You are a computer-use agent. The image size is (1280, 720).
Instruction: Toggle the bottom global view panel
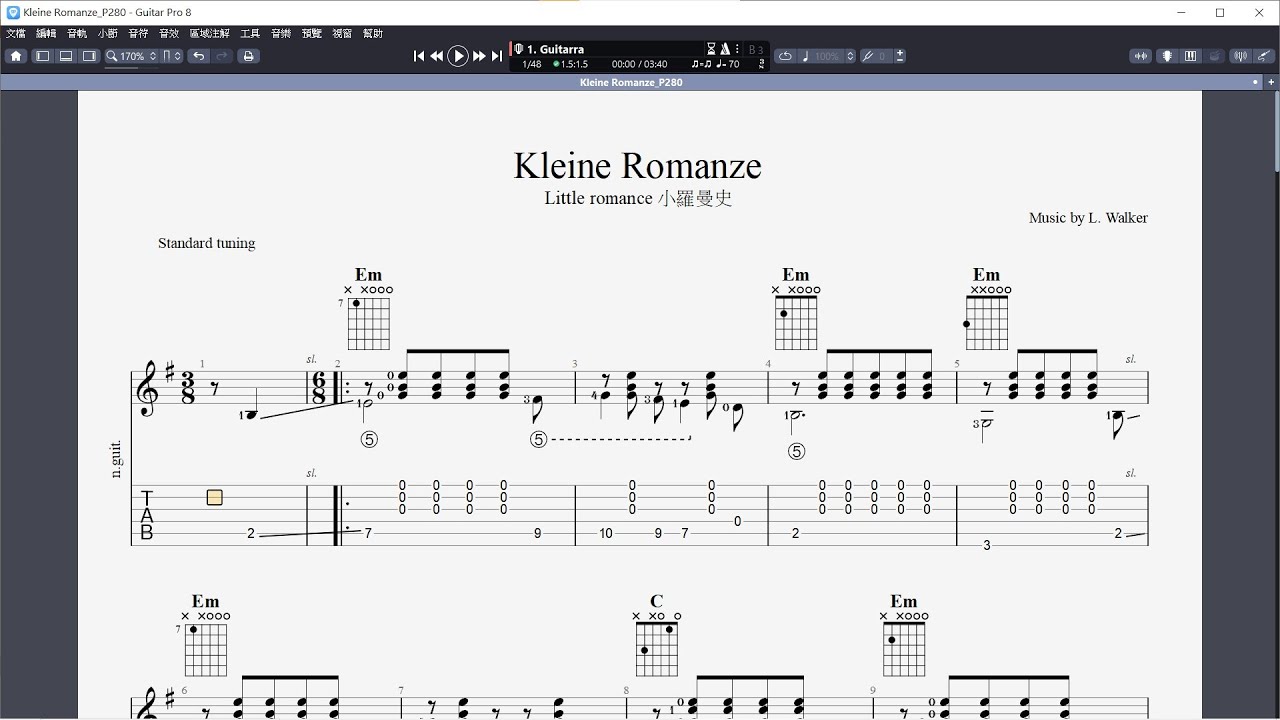tap(66, 56)
